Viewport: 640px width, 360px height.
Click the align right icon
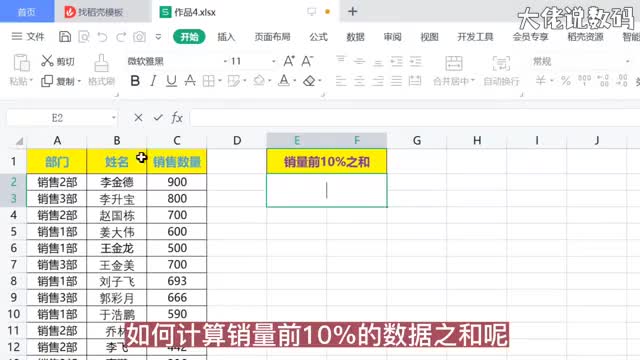378,81
